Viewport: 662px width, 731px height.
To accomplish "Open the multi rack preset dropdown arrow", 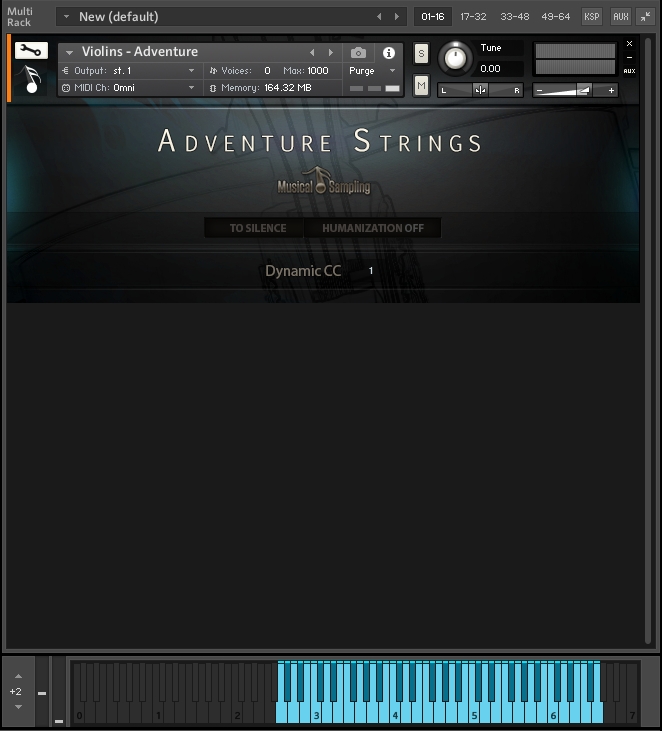I will tap(66, 16).
